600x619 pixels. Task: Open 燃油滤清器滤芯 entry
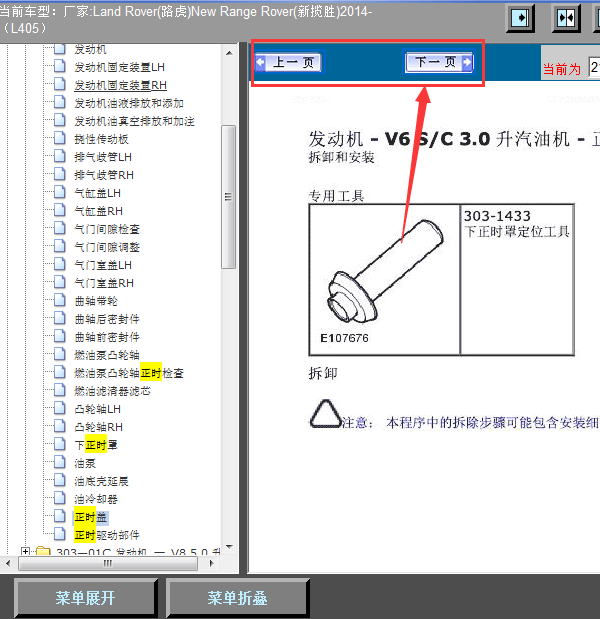112,391
